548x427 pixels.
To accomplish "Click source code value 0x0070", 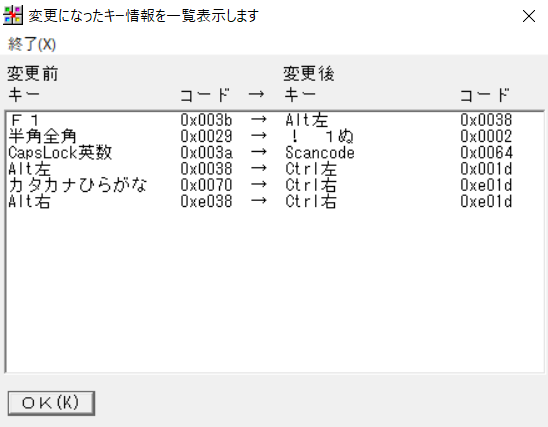I will point(206,185).
